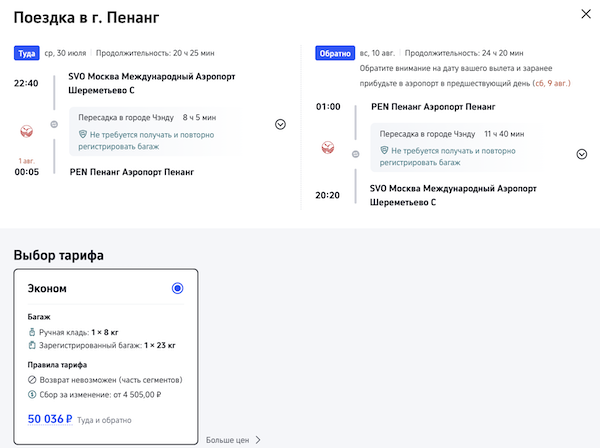The height and width of the screenshot is (448, 600).
Task: Click the shield icon in return baggage note
Action: point(383,150)
